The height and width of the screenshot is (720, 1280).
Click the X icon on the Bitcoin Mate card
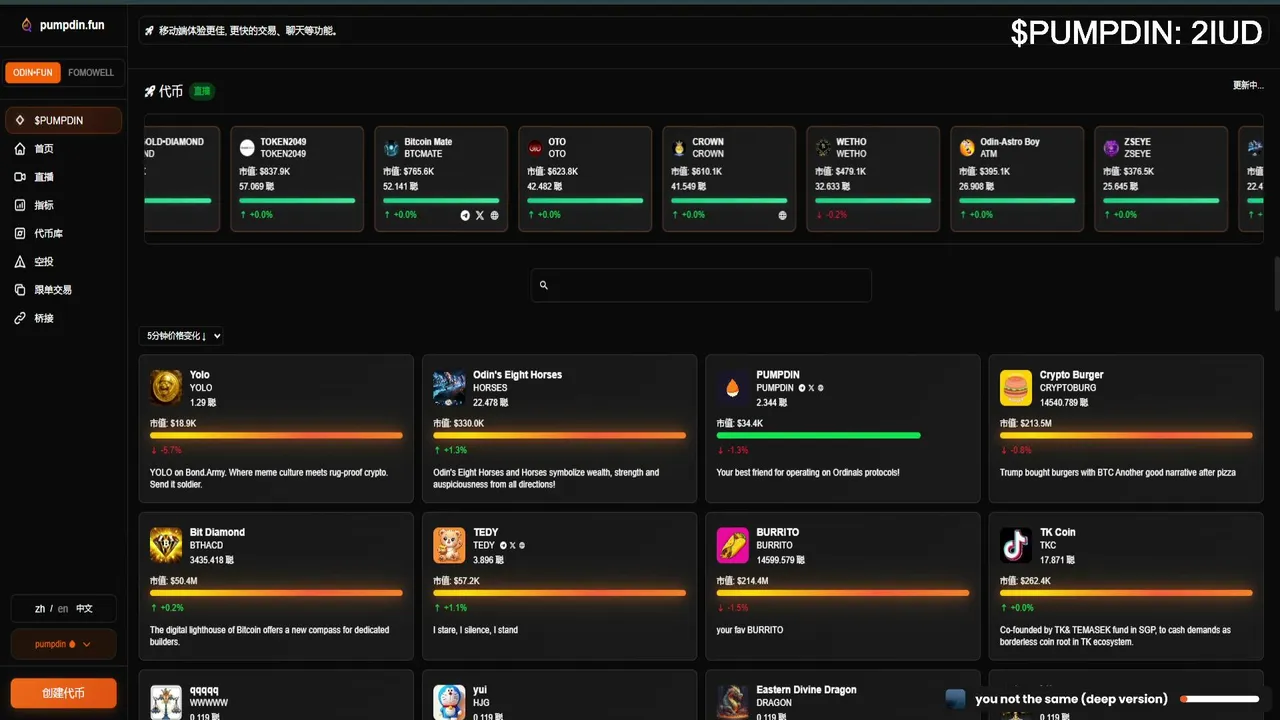pyautogui.click(x=480, y=215)
